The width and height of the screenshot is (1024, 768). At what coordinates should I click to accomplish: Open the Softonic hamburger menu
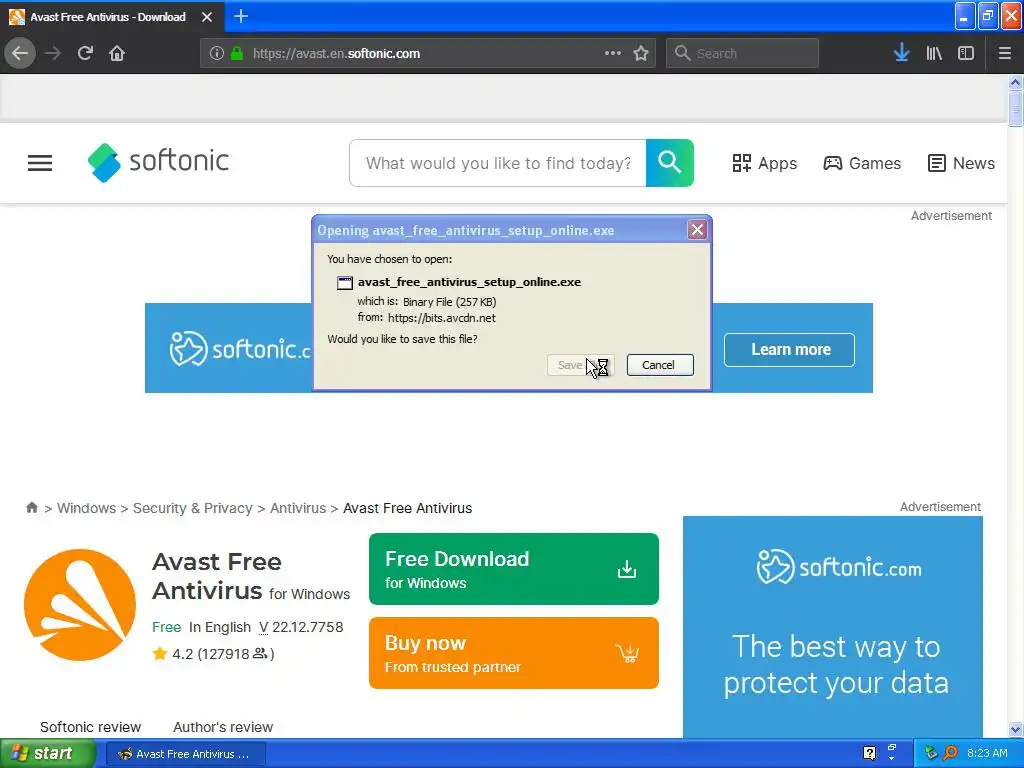[40, 163]
